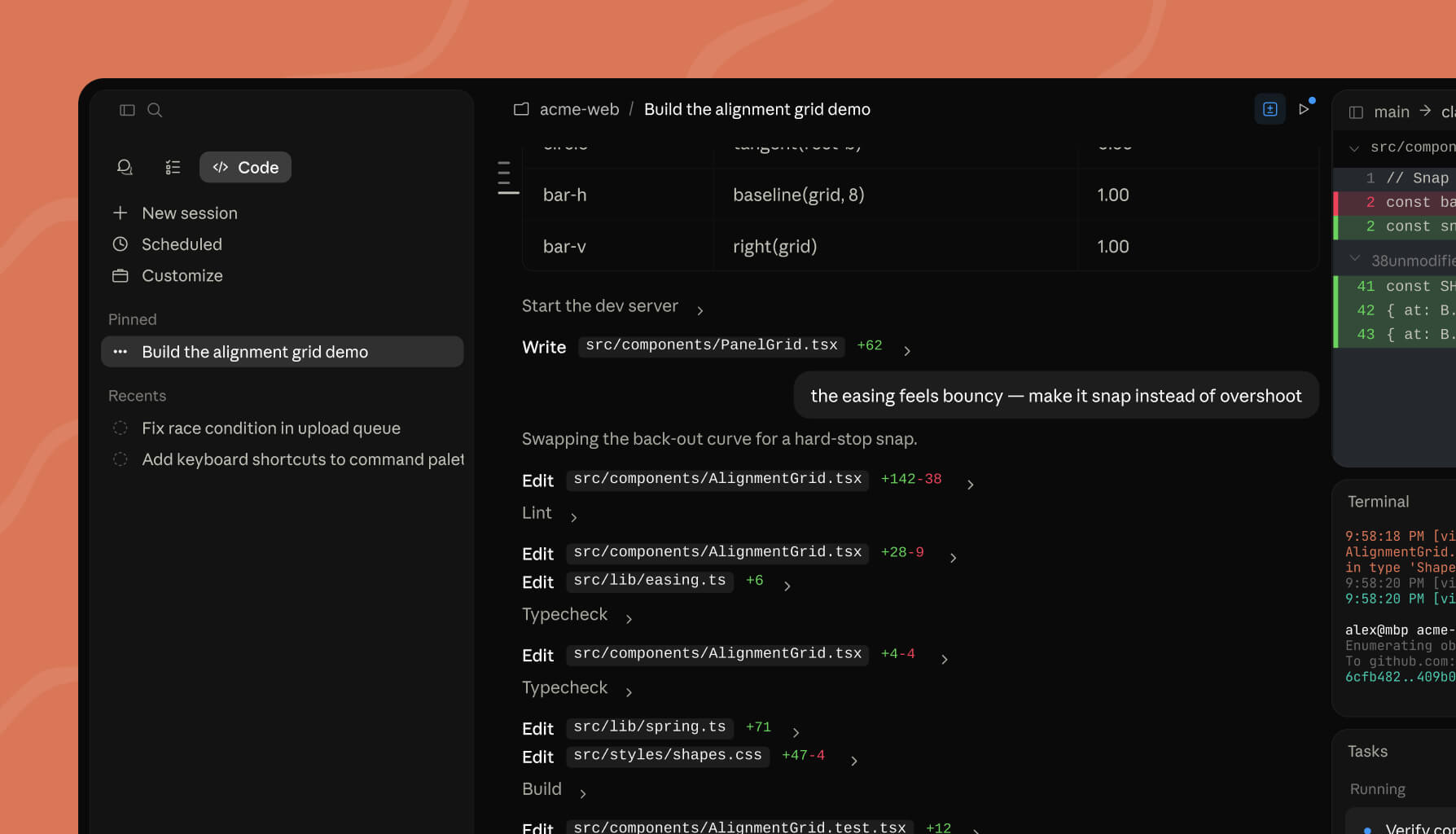Open Customize from the sidebar
Image resolution: width=1456 pixels, height=834 pixels.
pos(182,275)
